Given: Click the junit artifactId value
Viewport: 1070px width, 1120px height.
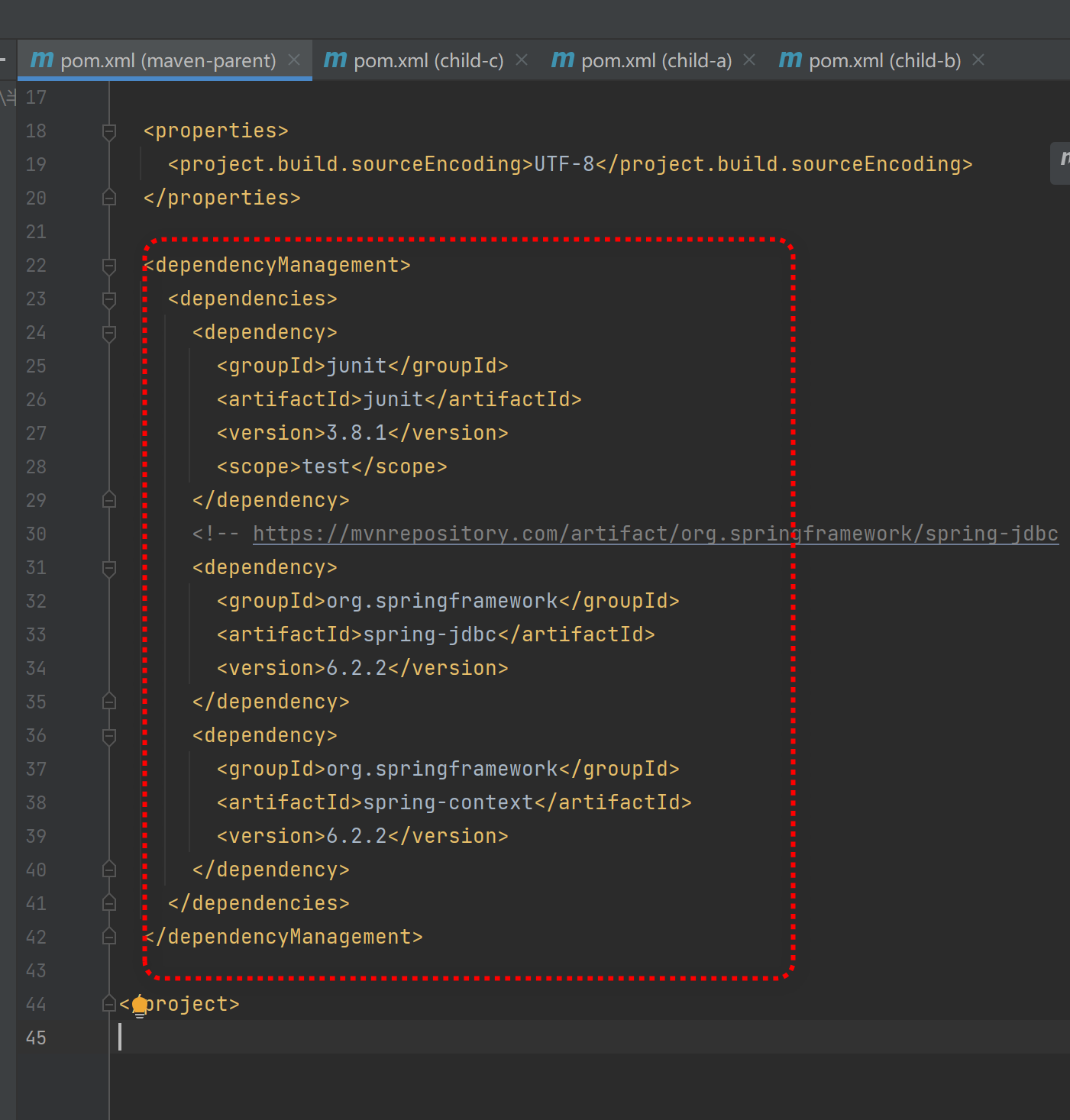Looking at the screenshot, I should 393,399.
